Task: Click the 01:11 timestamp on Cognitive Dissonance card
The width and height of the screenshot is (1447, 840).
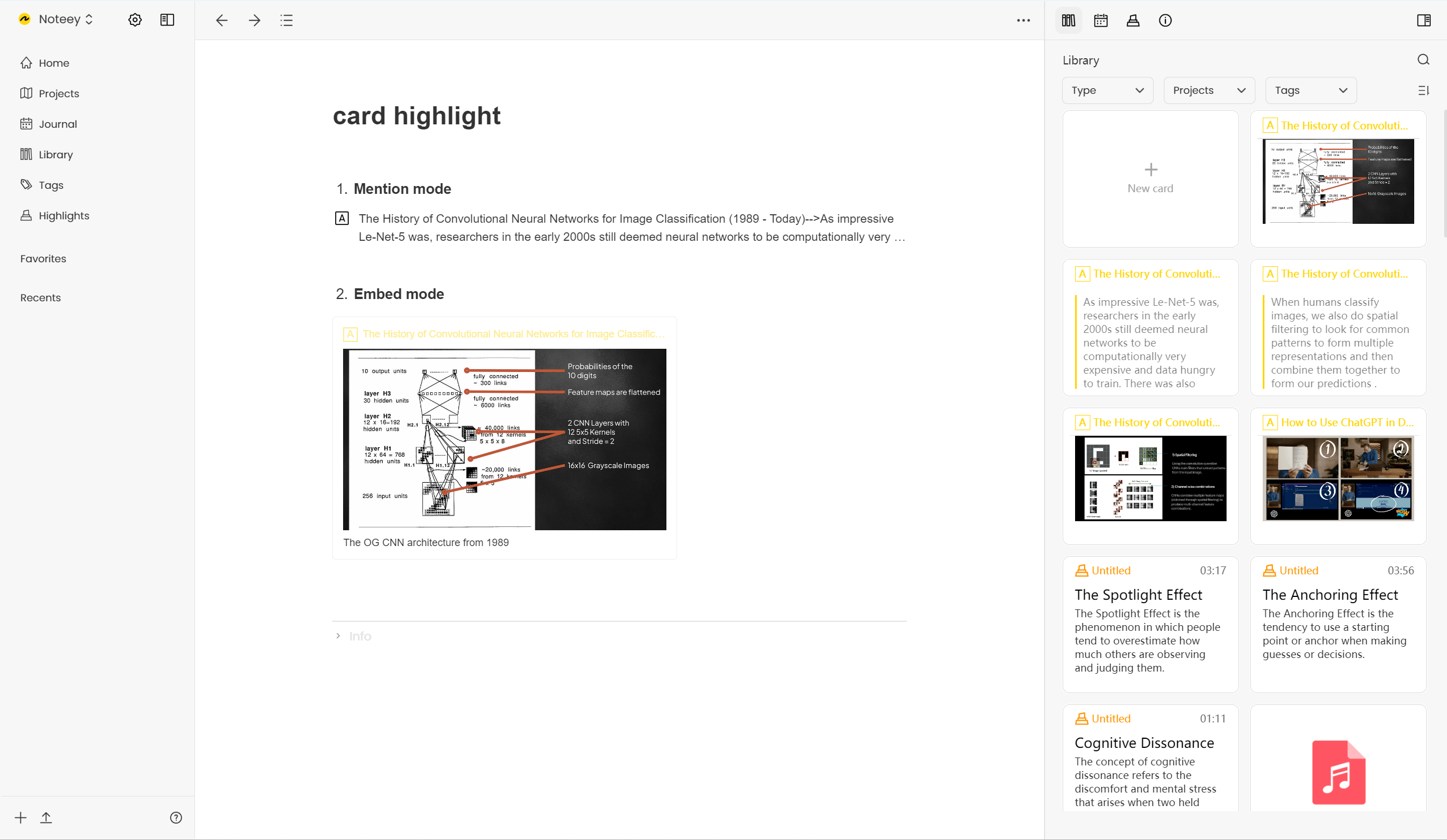Action: [1213, 718]
